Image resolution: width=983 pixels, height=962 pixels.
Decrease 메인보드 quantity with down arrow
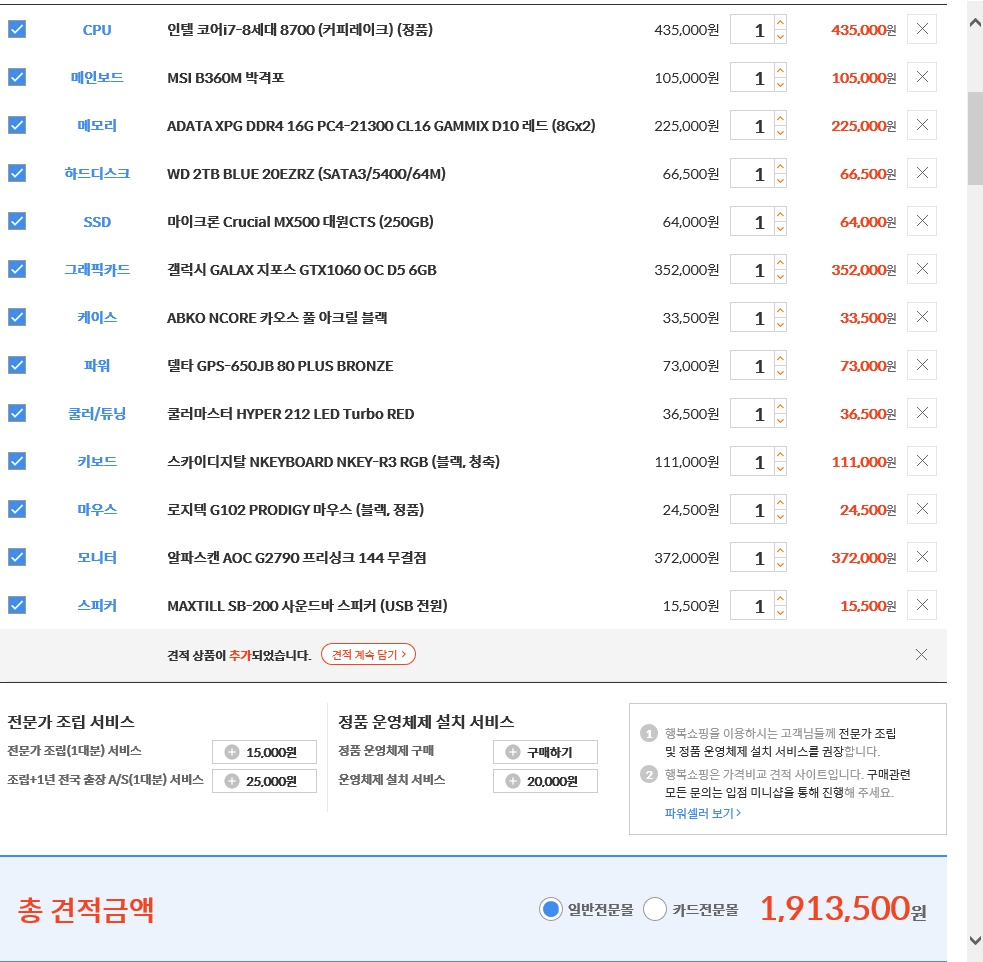781,85
